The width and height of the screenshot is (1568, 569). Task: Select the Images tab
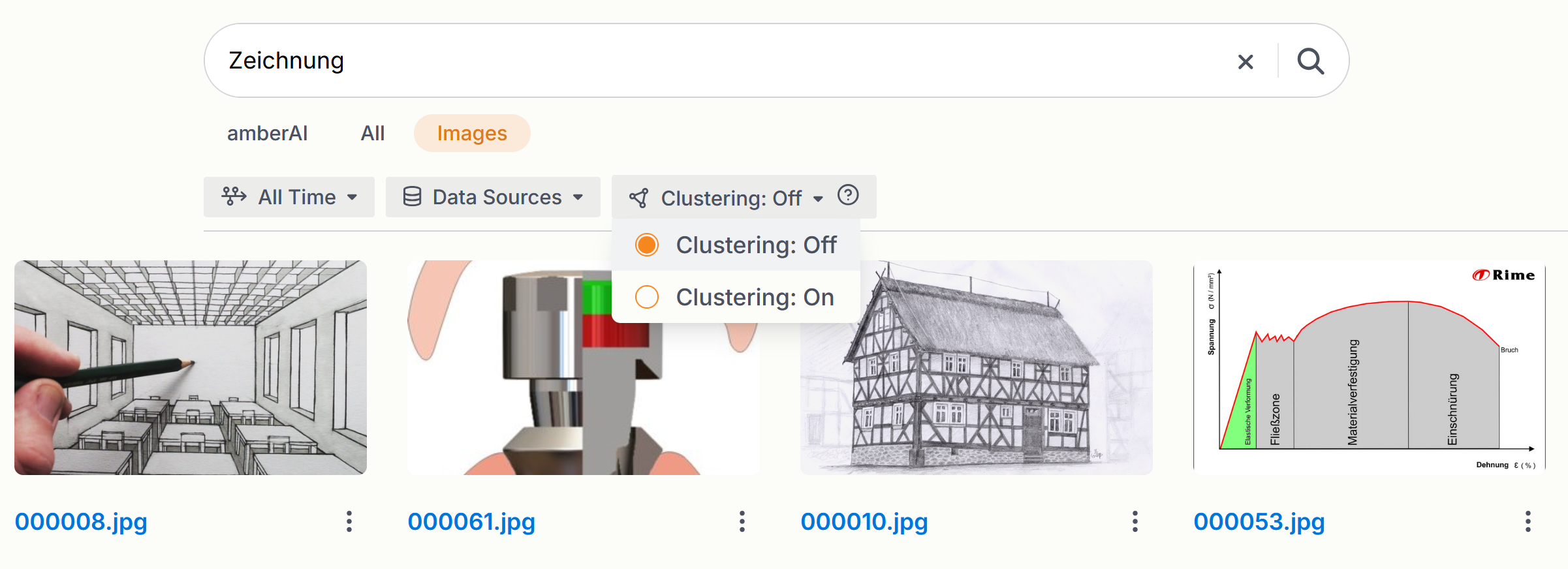471,133
